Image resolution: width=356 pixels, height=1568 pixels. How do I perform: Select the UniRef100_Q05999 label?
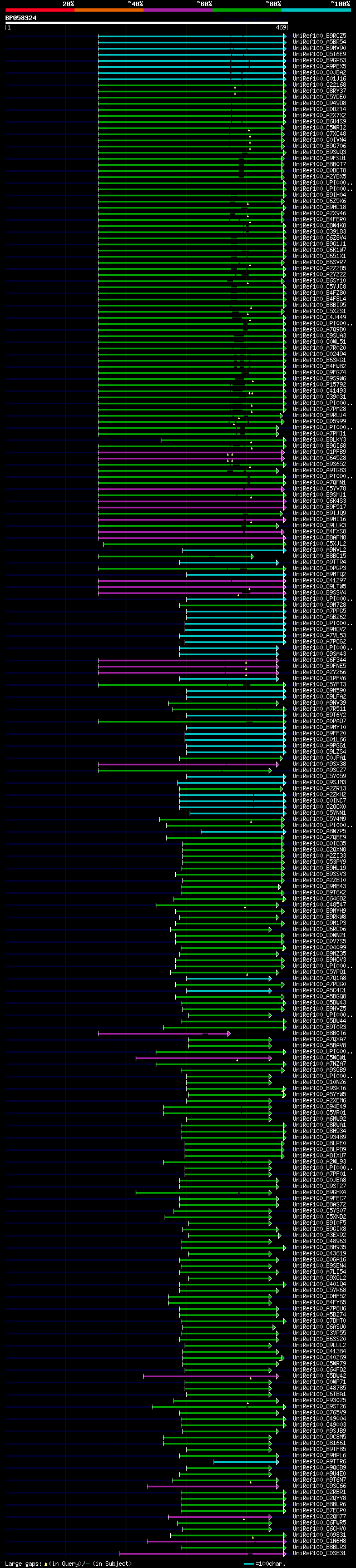319,421
